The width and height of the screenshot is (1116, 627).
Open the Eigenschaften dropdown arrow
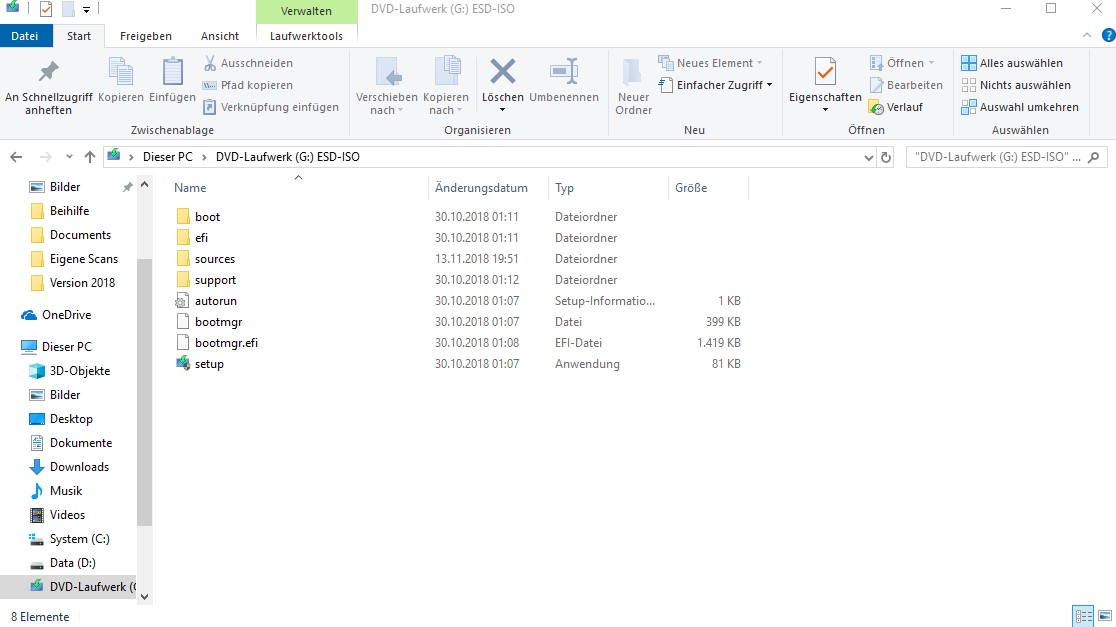[x=825, y=110]
